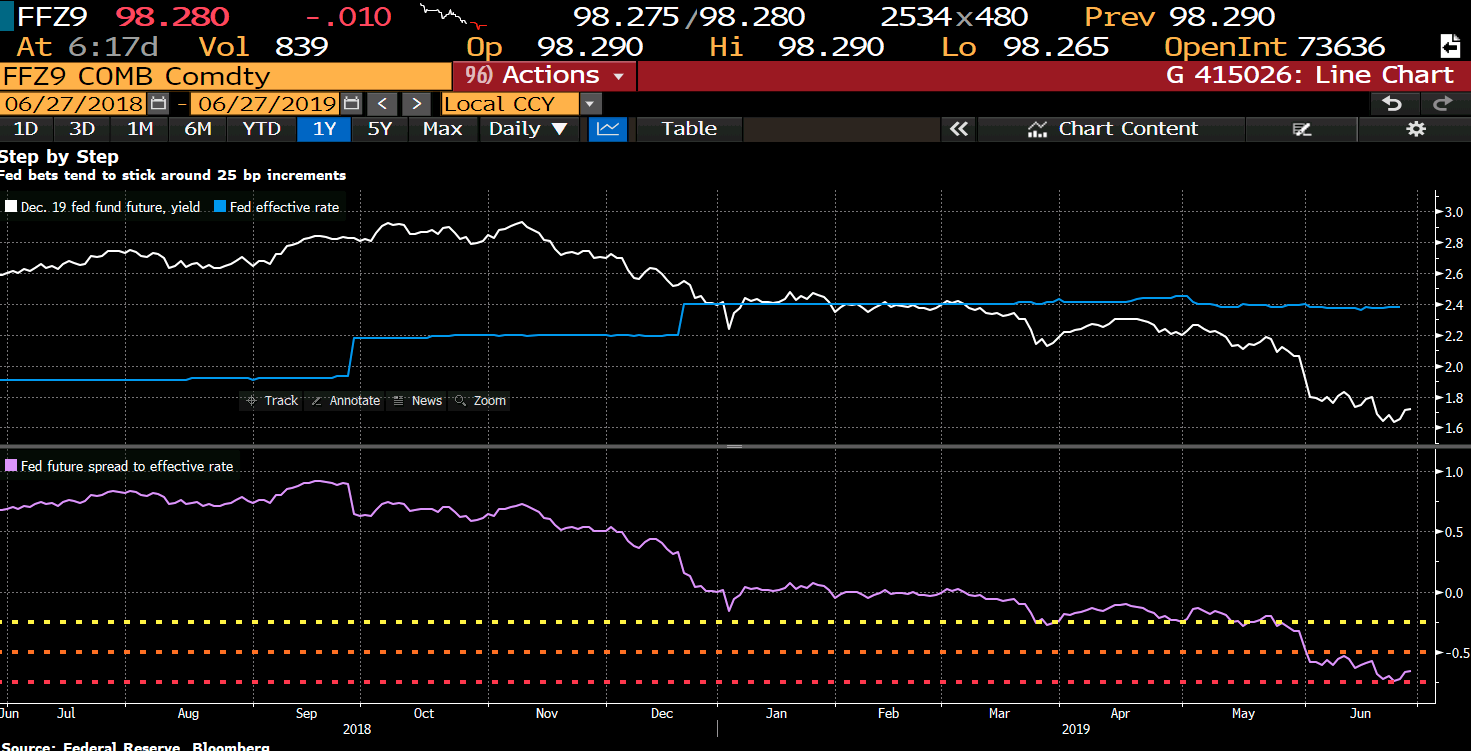1471x751 pixels.
Task: Click the FFZ9 COMB Comdty security field
Action: click(225, 76)
